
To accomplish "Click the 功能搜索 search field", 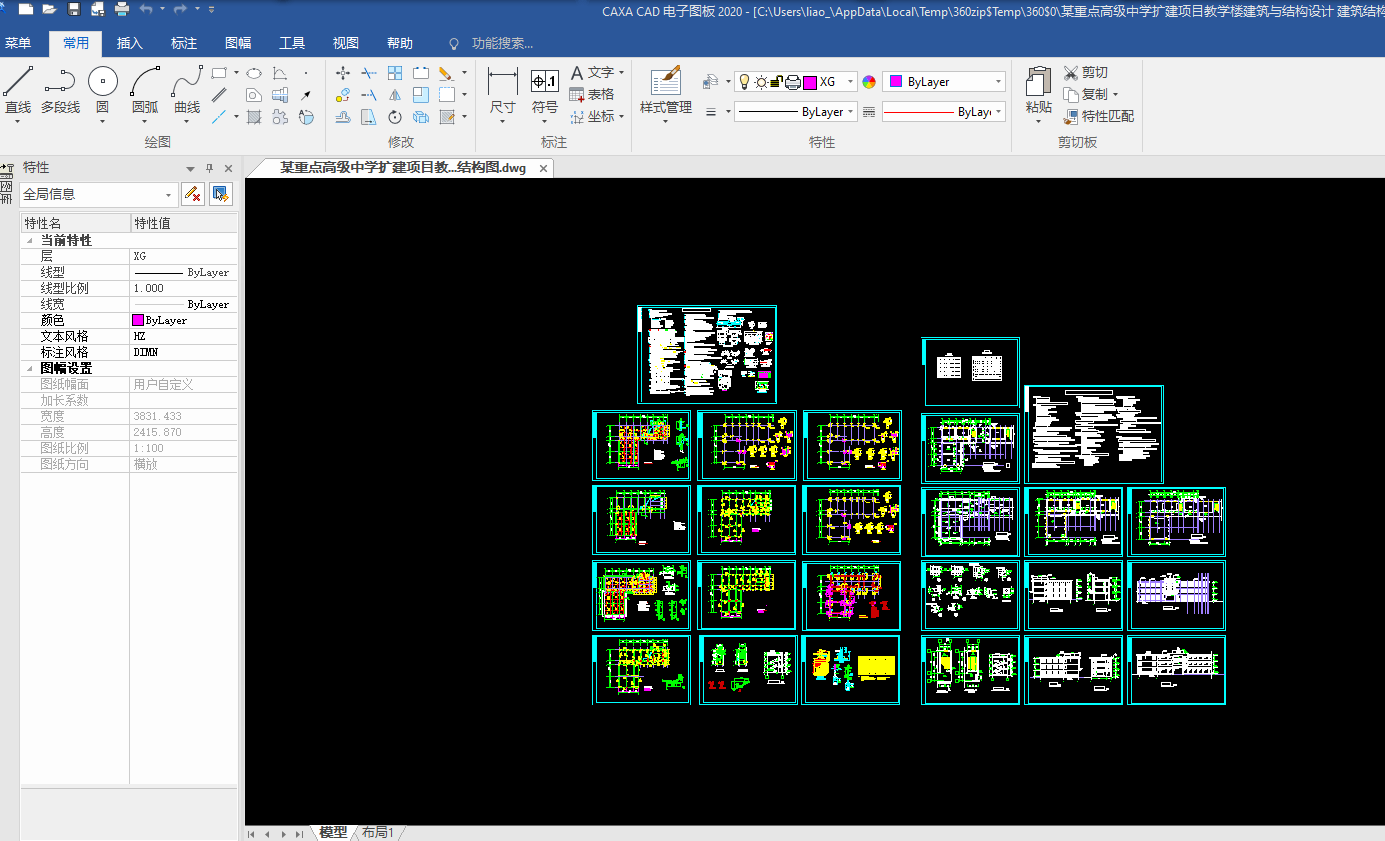I will [x=502, y=43].
